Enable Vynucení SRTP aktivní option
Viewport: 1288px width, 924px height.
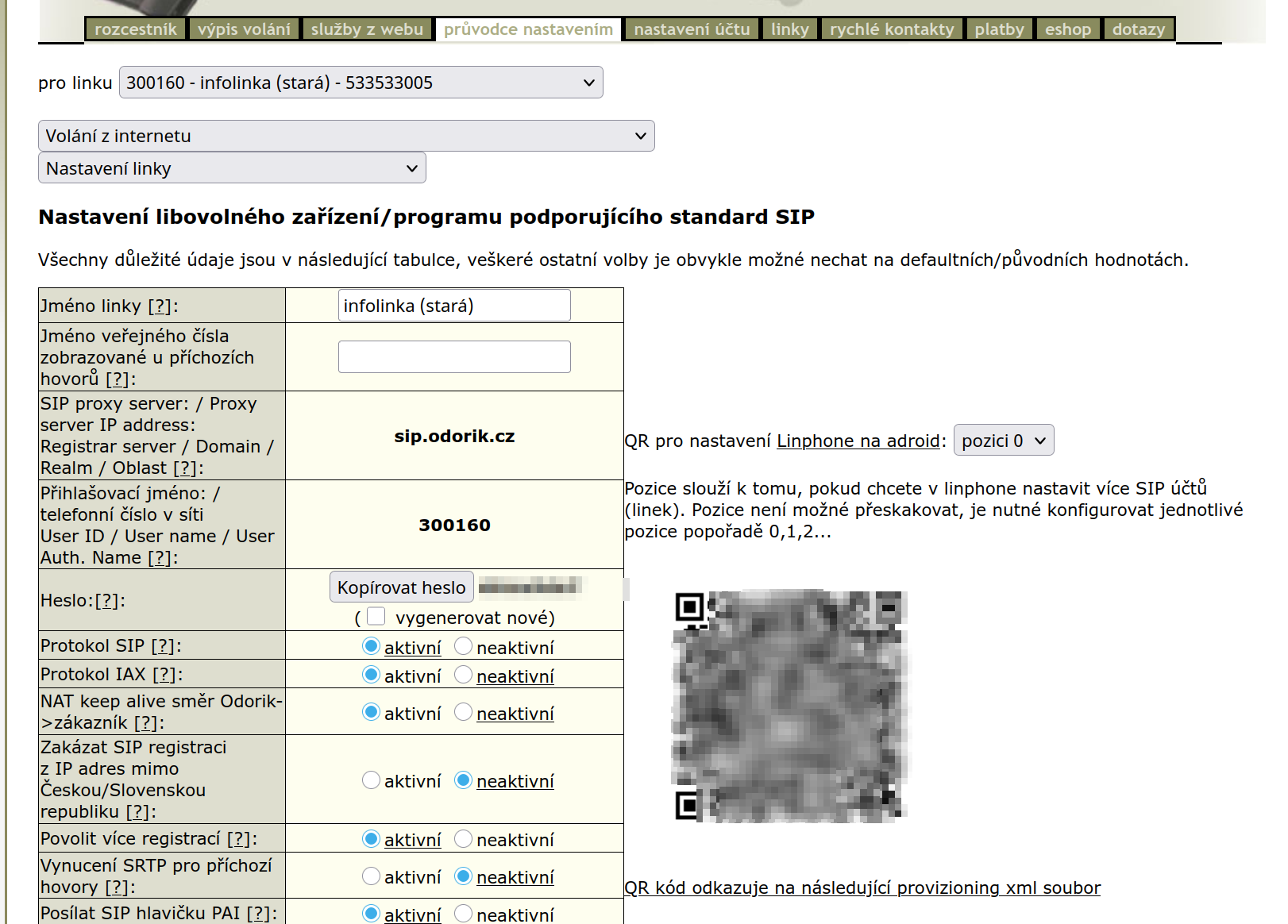coord(371,876)
